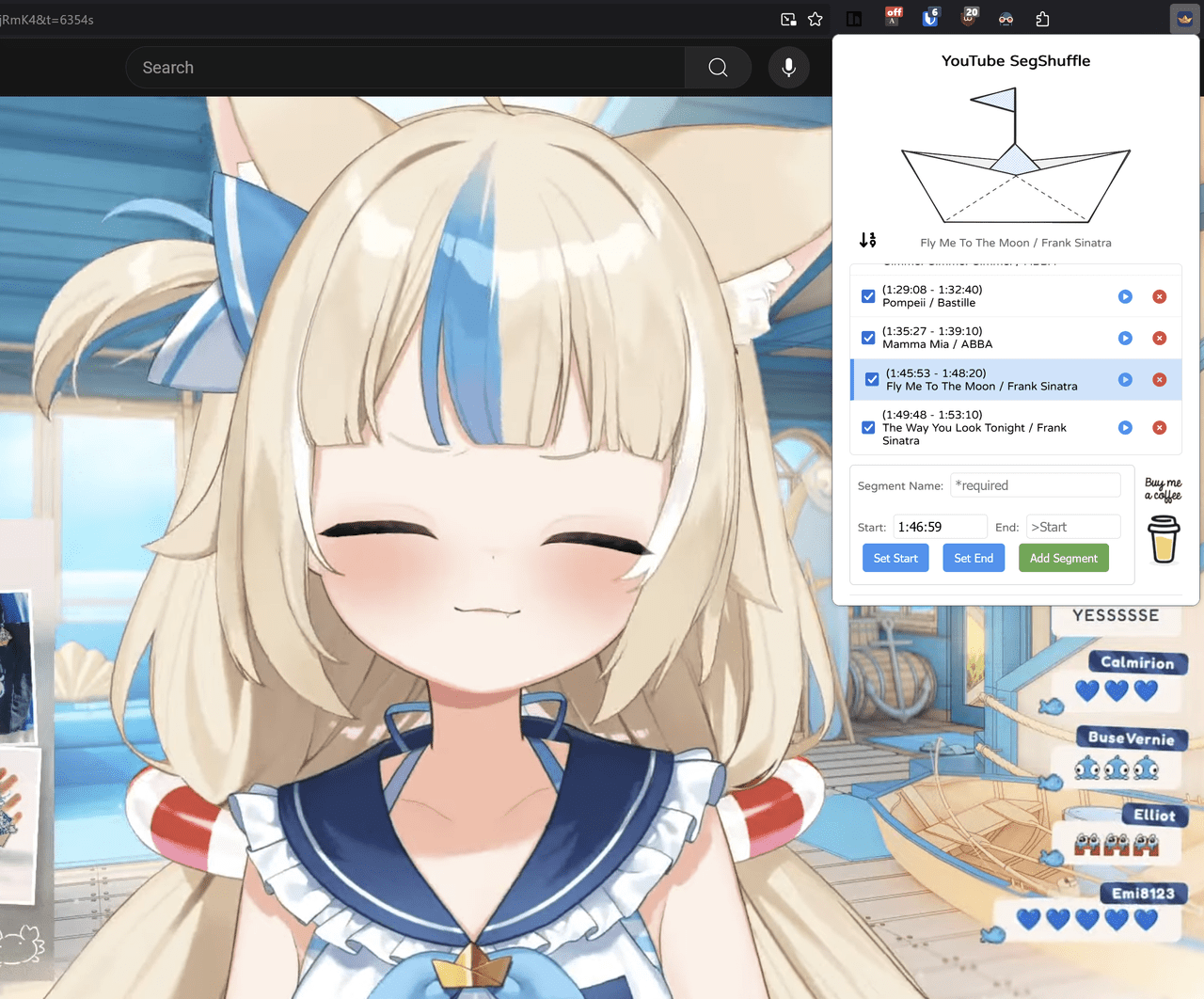This screenshot has height=999, width=1204.
Task: Click the Set End button
Action: point(974,558)
